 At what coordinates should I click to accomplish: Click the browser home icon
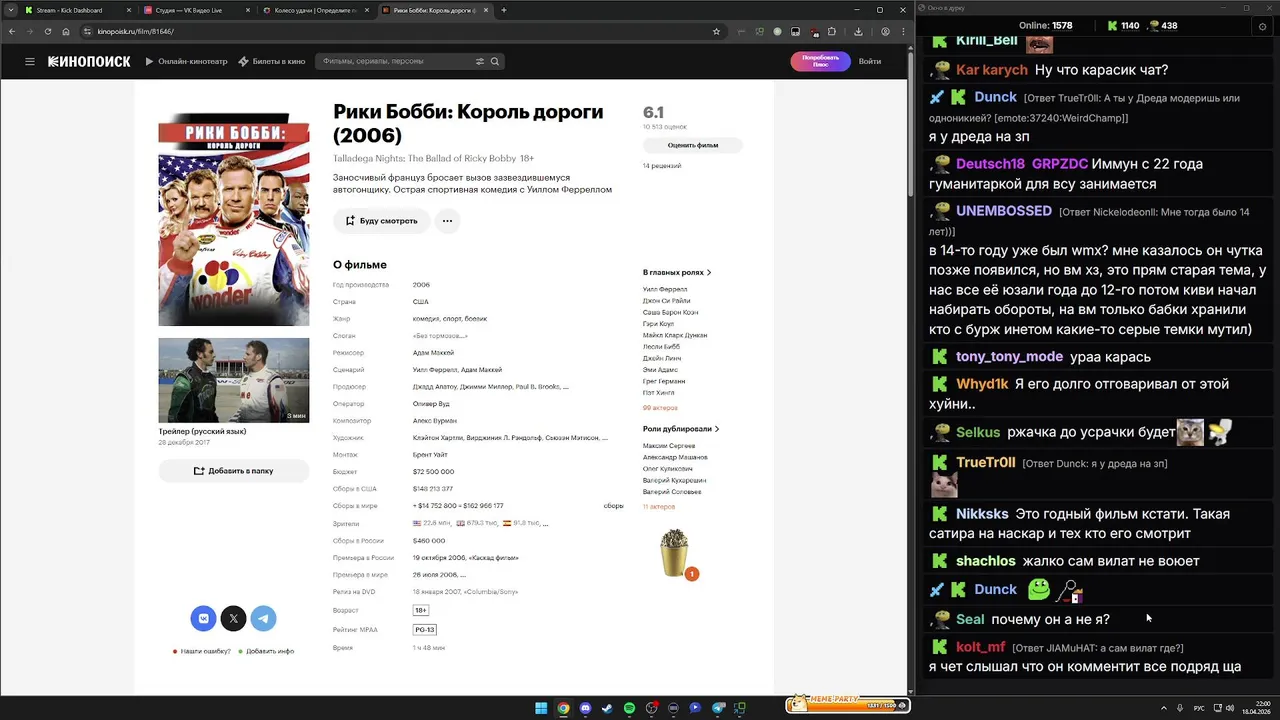[66, 31]
